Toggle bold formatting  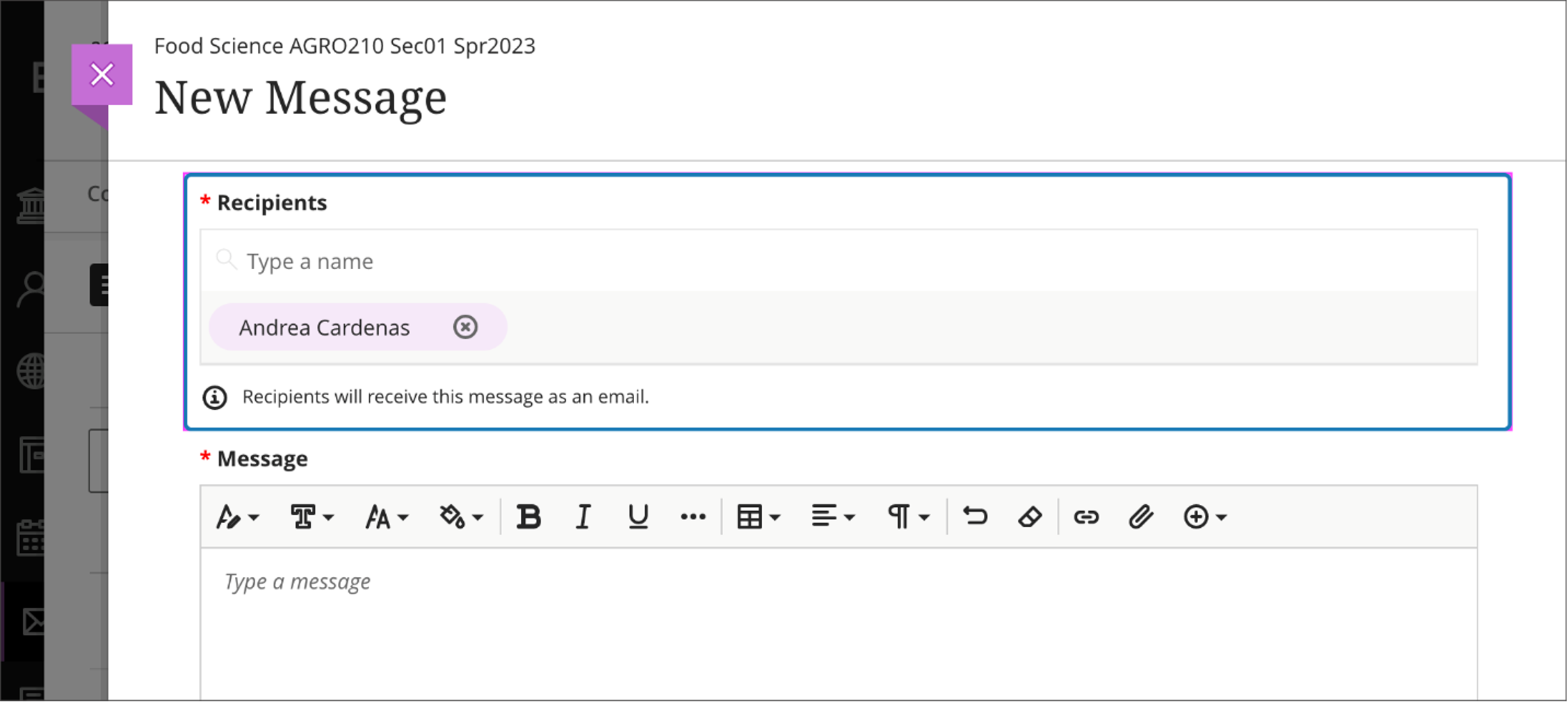point(528,517)
